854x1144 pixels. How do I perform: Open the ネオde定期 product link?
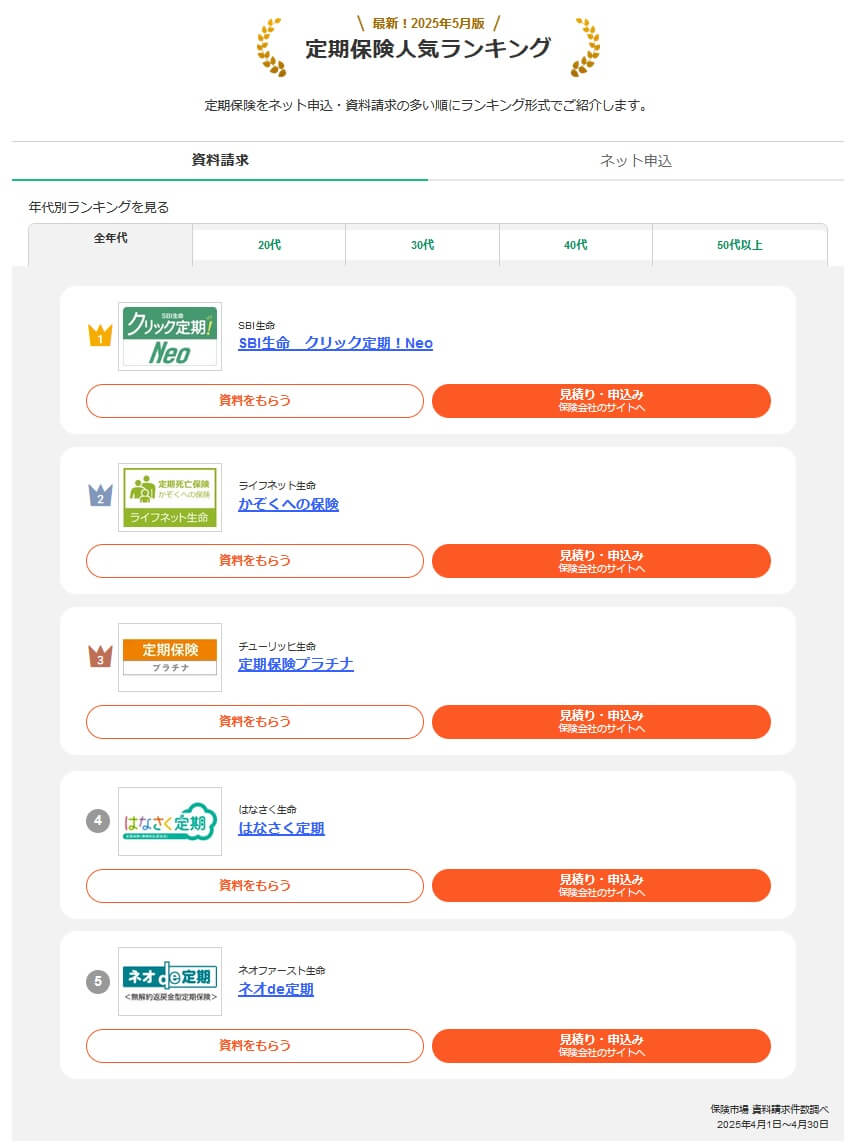(276, 989)
